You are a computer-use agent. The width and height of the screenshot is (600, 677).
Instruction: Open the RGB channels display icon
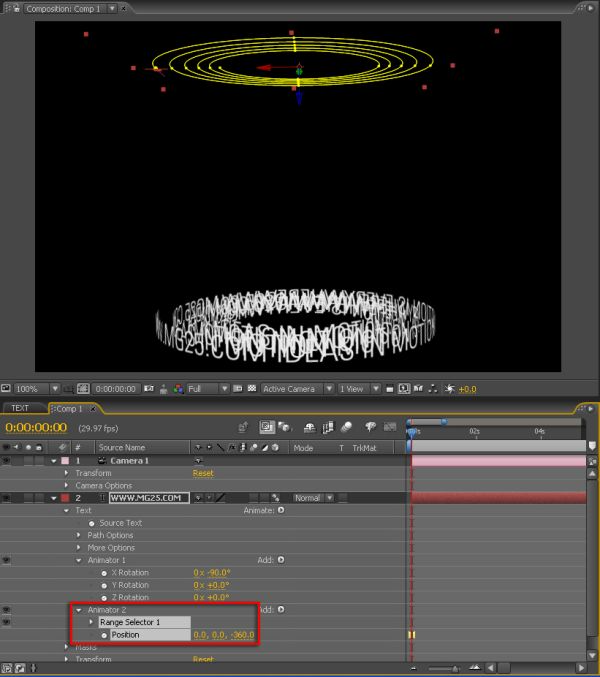coord(178,389)
